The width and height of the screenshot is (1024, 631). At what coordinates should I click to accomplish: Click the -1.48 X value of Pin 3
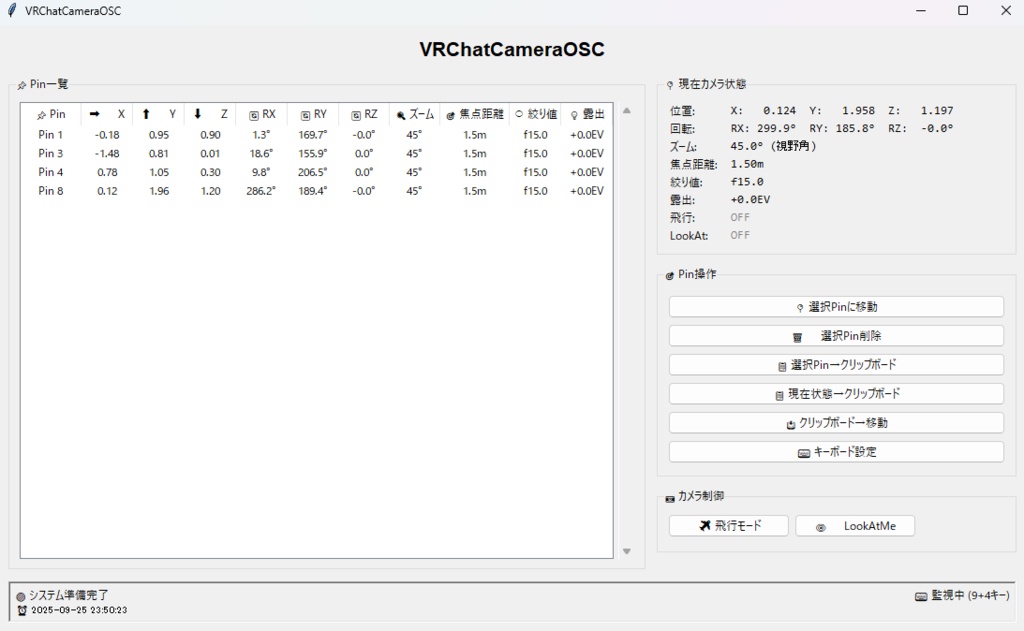[x=107, y=154]
